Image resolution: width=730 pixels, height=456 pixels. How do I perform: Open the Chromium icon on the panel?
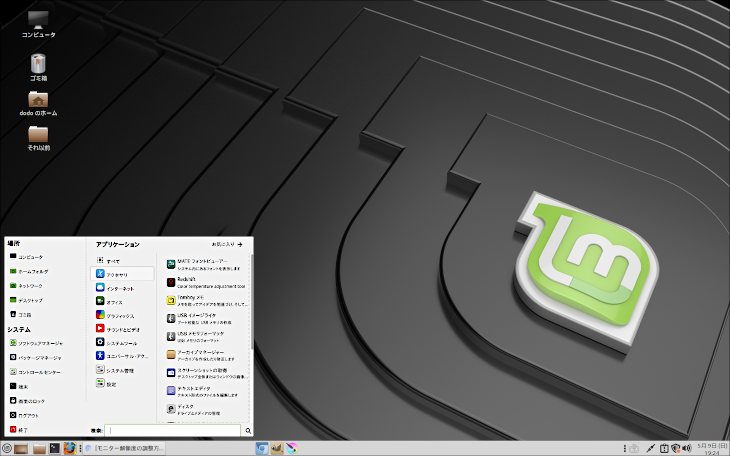pos(262,449)
